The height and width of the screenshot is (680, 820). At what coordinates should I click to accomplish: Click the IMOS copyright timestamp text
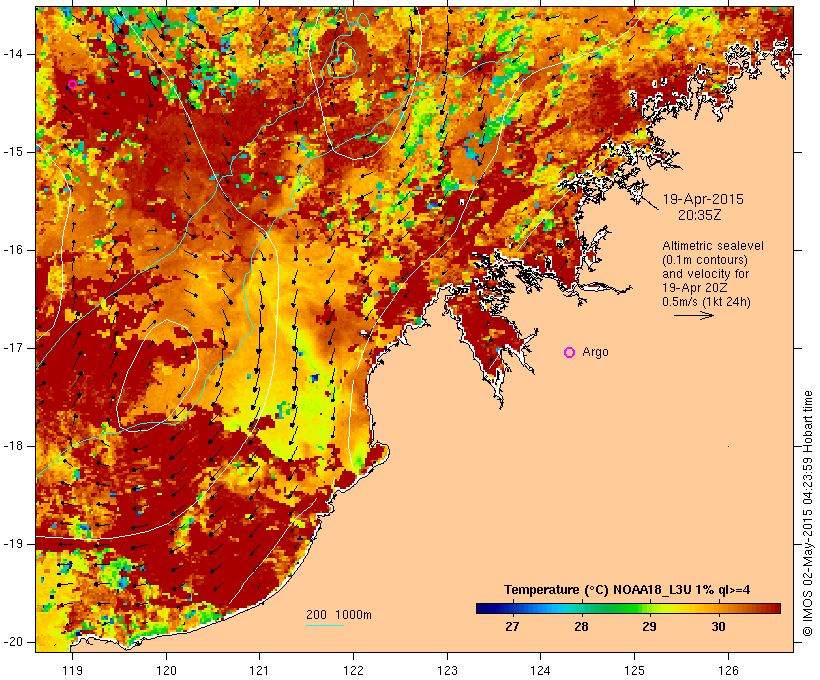coord(808,513)
